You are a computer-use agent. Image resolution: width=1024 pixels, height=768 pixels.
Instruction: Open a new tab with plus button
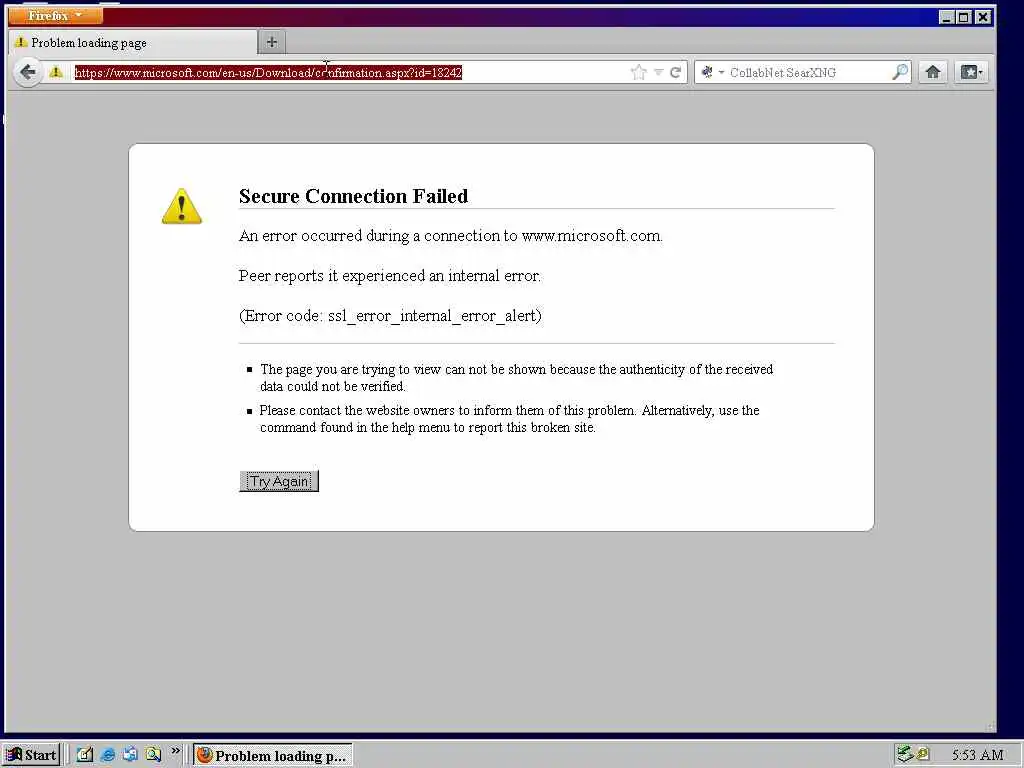coord(272,42)
